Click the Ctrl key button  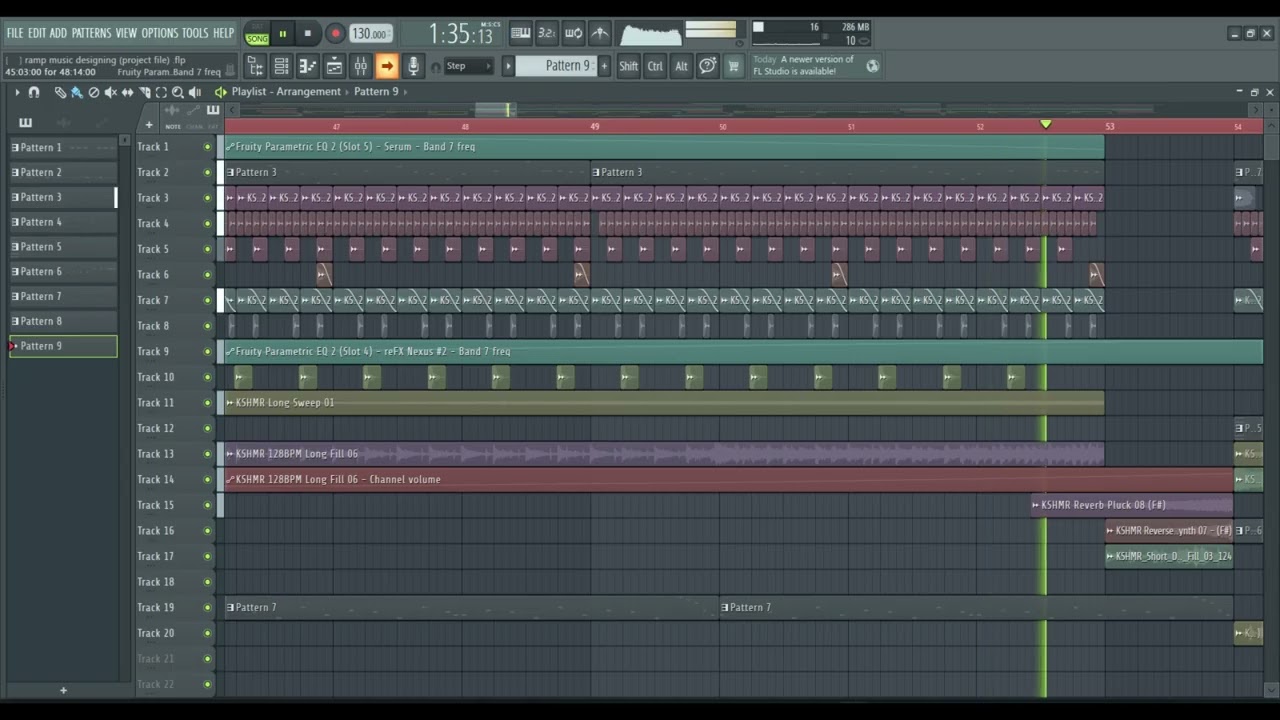pos(655,66)
